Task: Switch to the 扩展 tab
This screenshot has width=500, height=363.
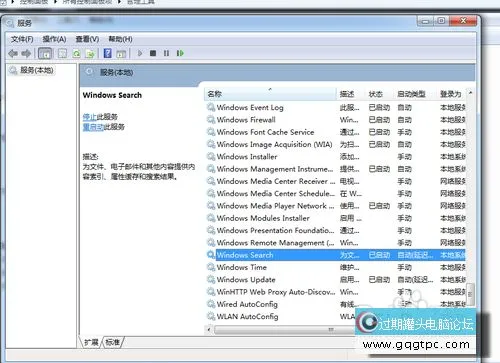Action: click(x=91, y=342)
